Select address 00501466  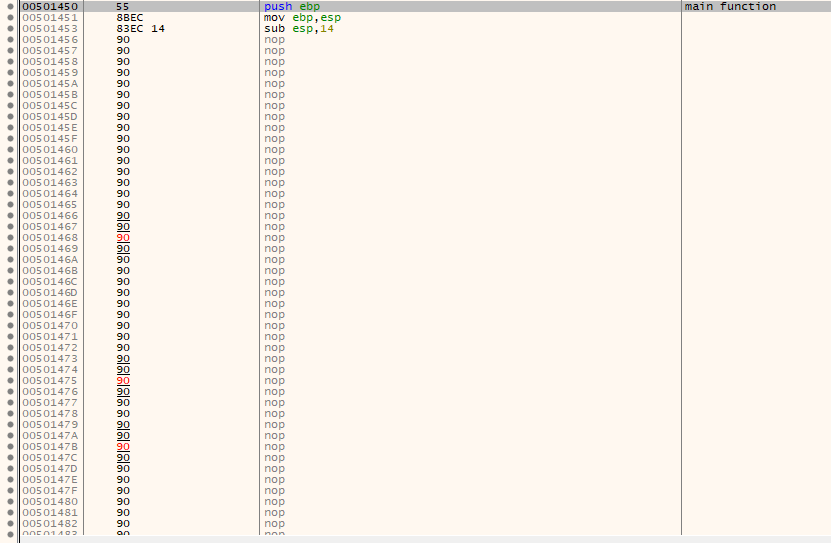pyautogui.click(x=50, y=216)
